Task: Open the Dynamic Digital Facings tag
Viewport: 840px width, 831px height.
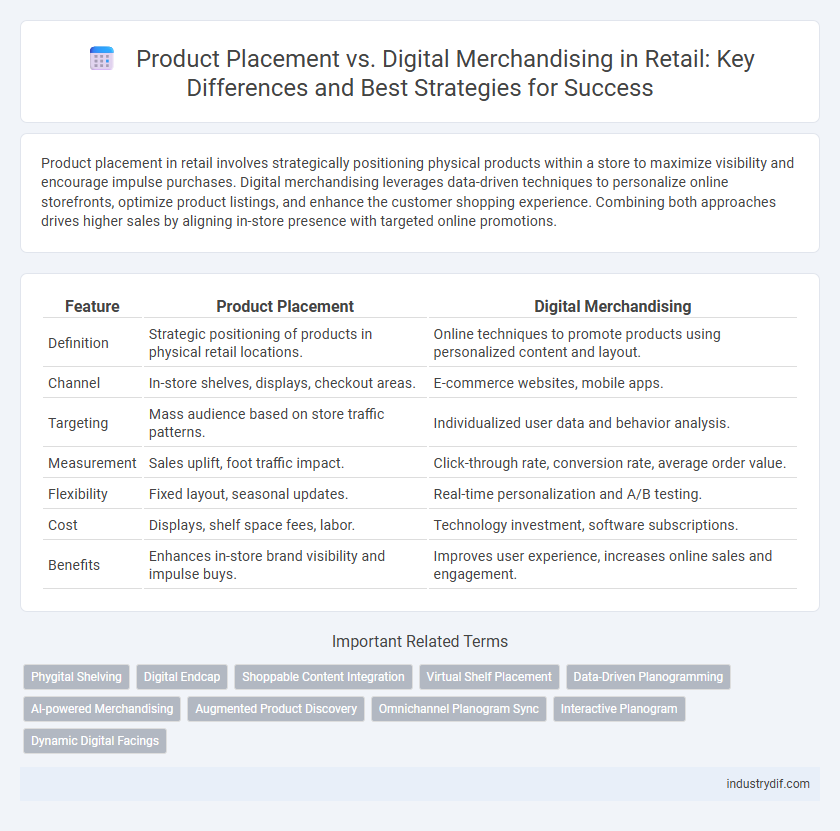Action: coord(95,740)
